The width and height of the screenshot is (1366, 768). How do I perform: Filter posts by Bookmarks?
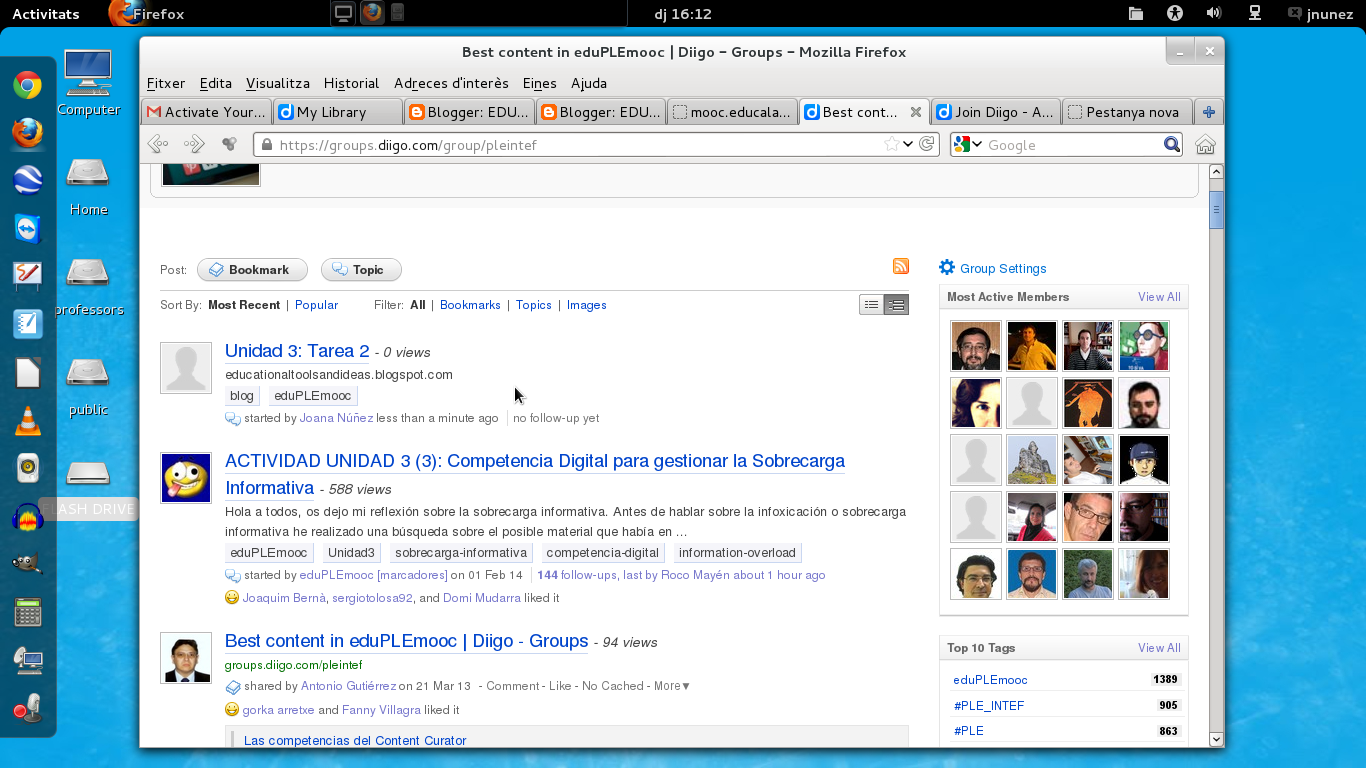(470, 305)
